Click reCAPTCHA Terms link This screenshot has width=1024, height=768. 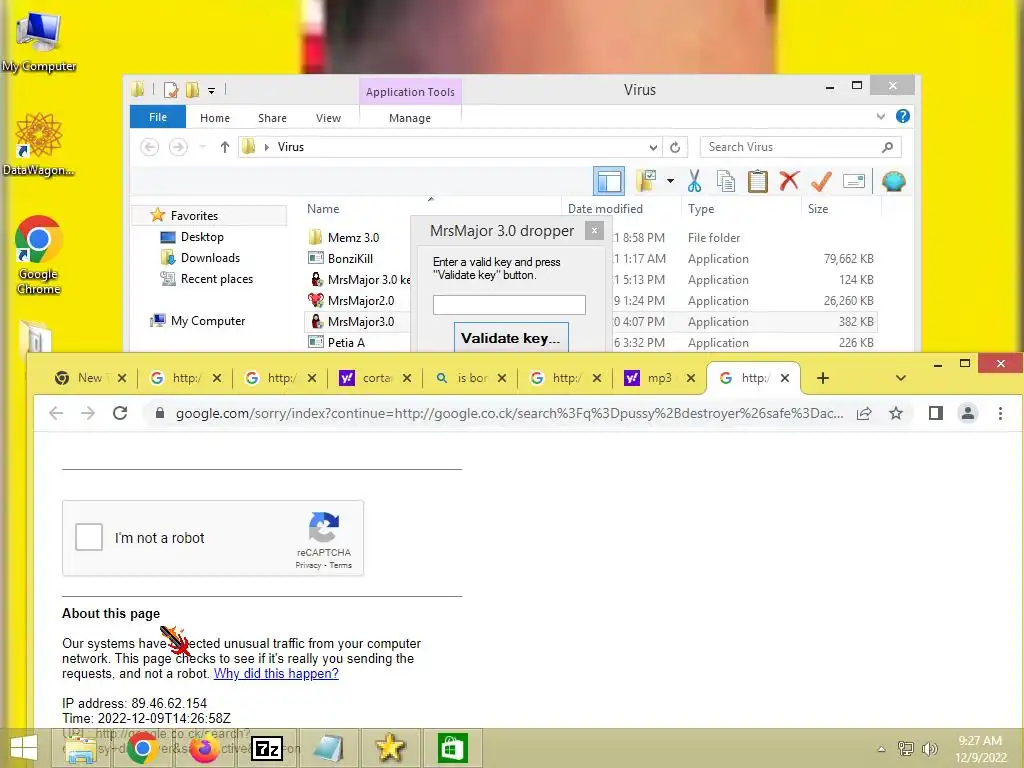click(x=340, y=566)
